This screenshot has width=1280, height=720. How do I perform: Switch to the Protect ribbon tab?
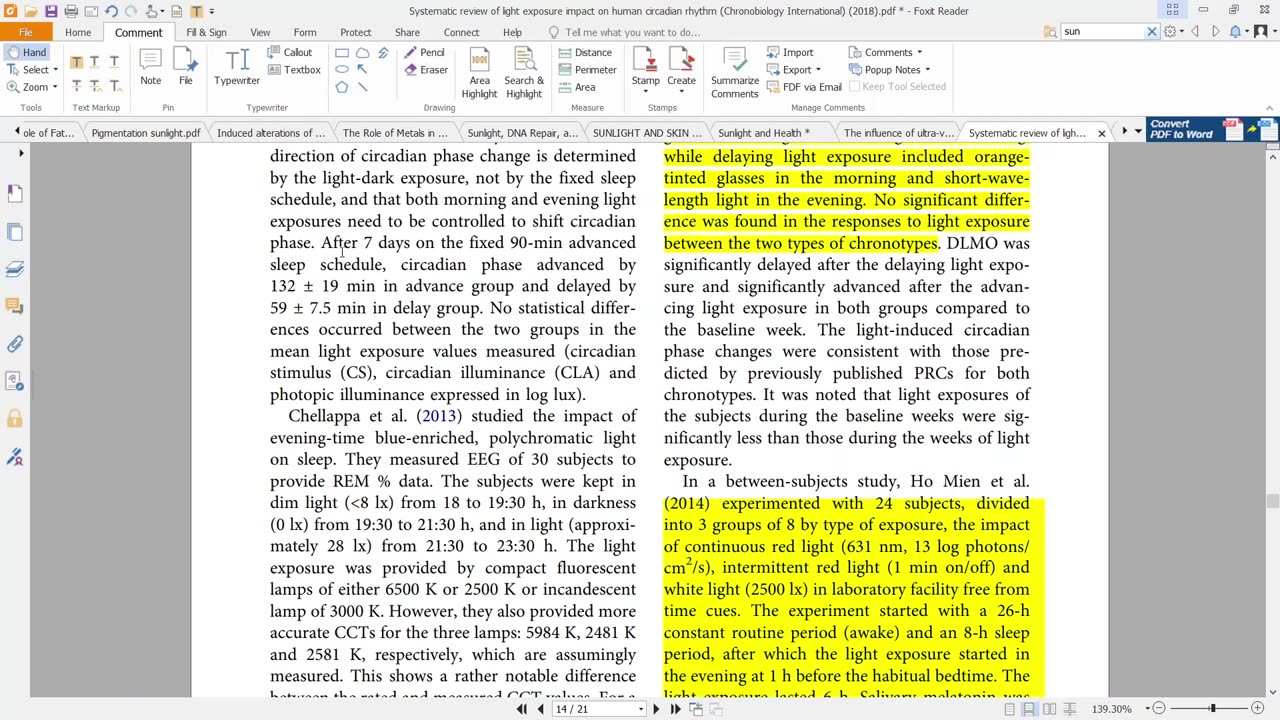[x=355, y=32]
